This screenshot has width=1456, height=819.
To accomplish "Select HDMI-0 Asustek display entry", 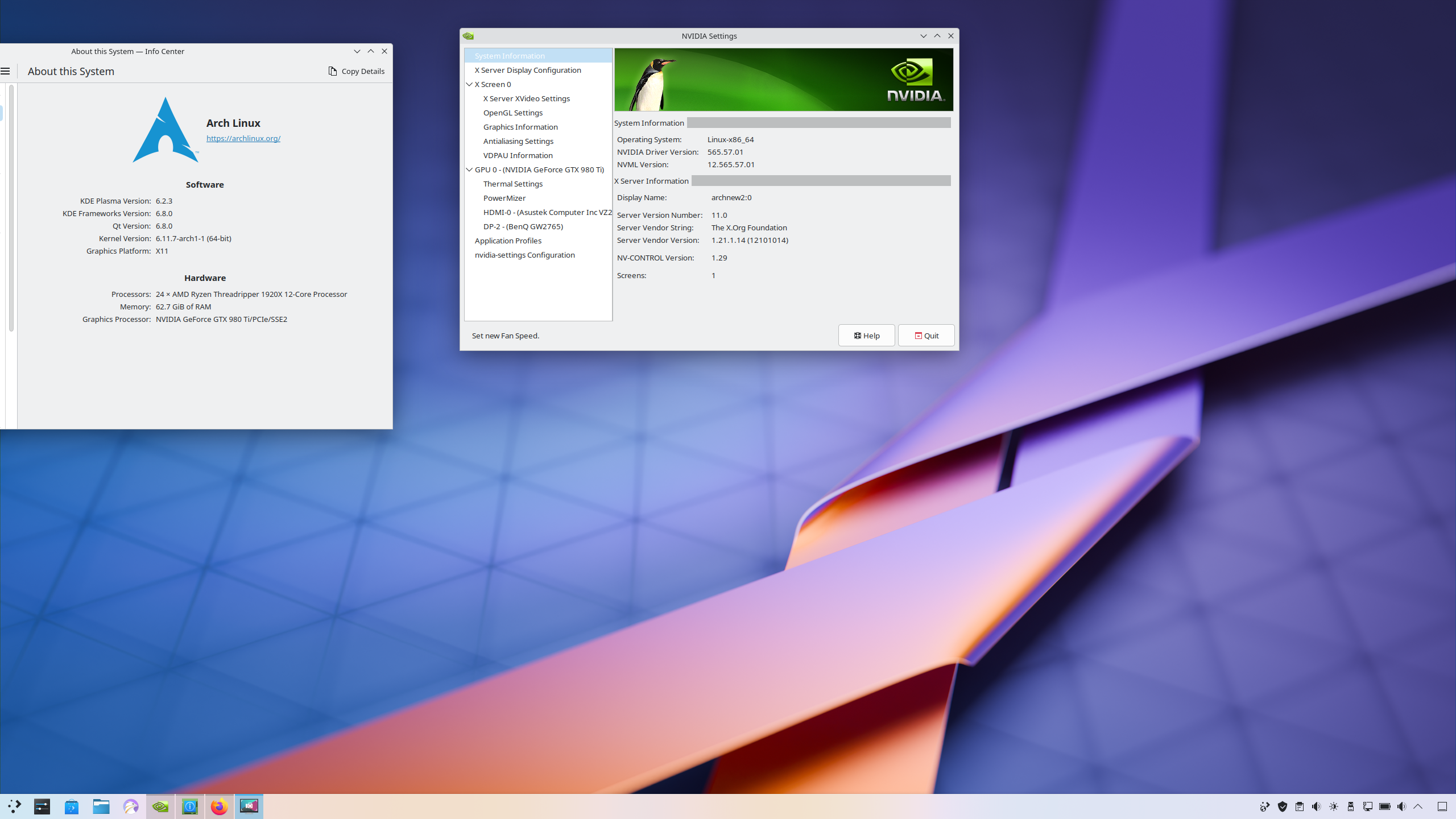I will click(547, 212).
